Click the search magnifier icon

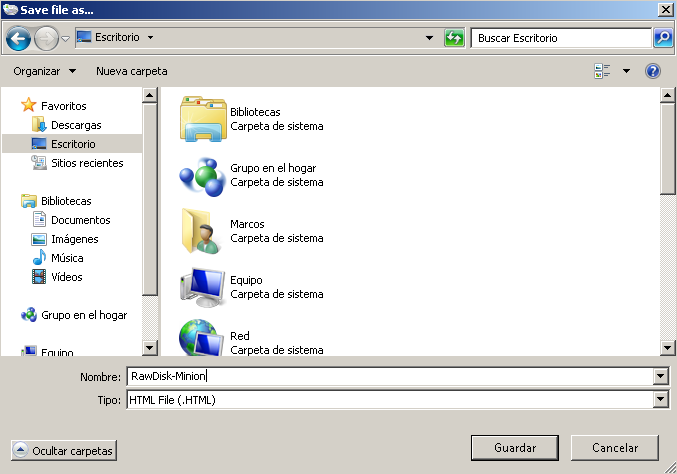coord(662,38)
